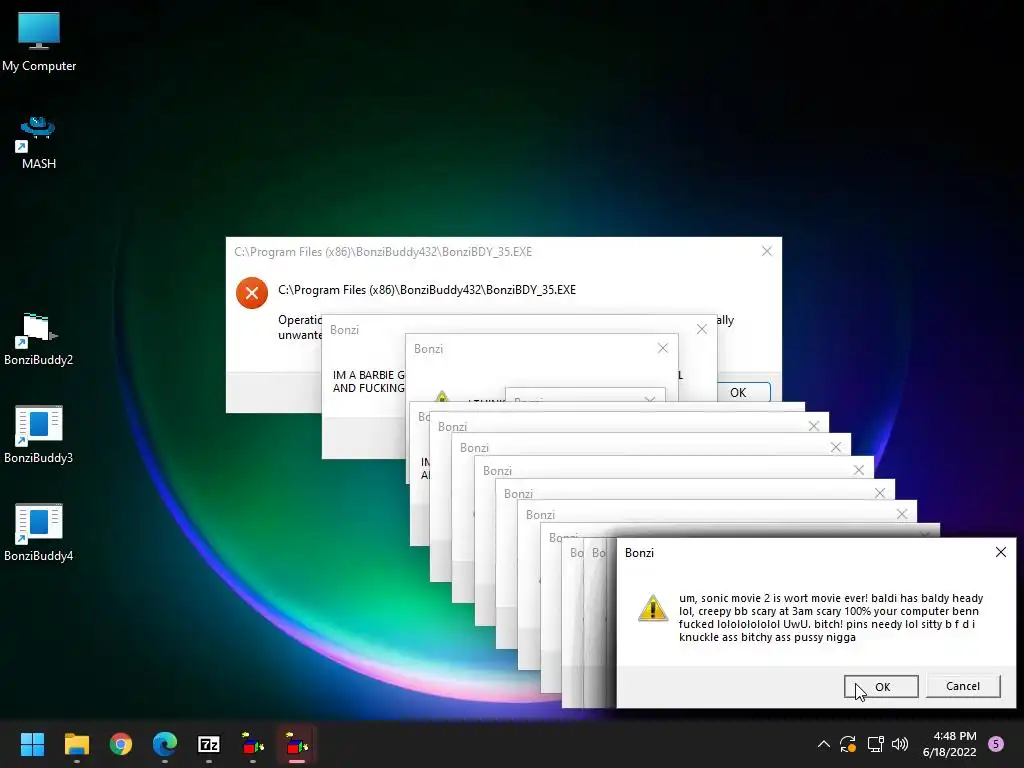Open the clock and date flyout
This screenshot has height=768, width=1024.
click(949, 744)
